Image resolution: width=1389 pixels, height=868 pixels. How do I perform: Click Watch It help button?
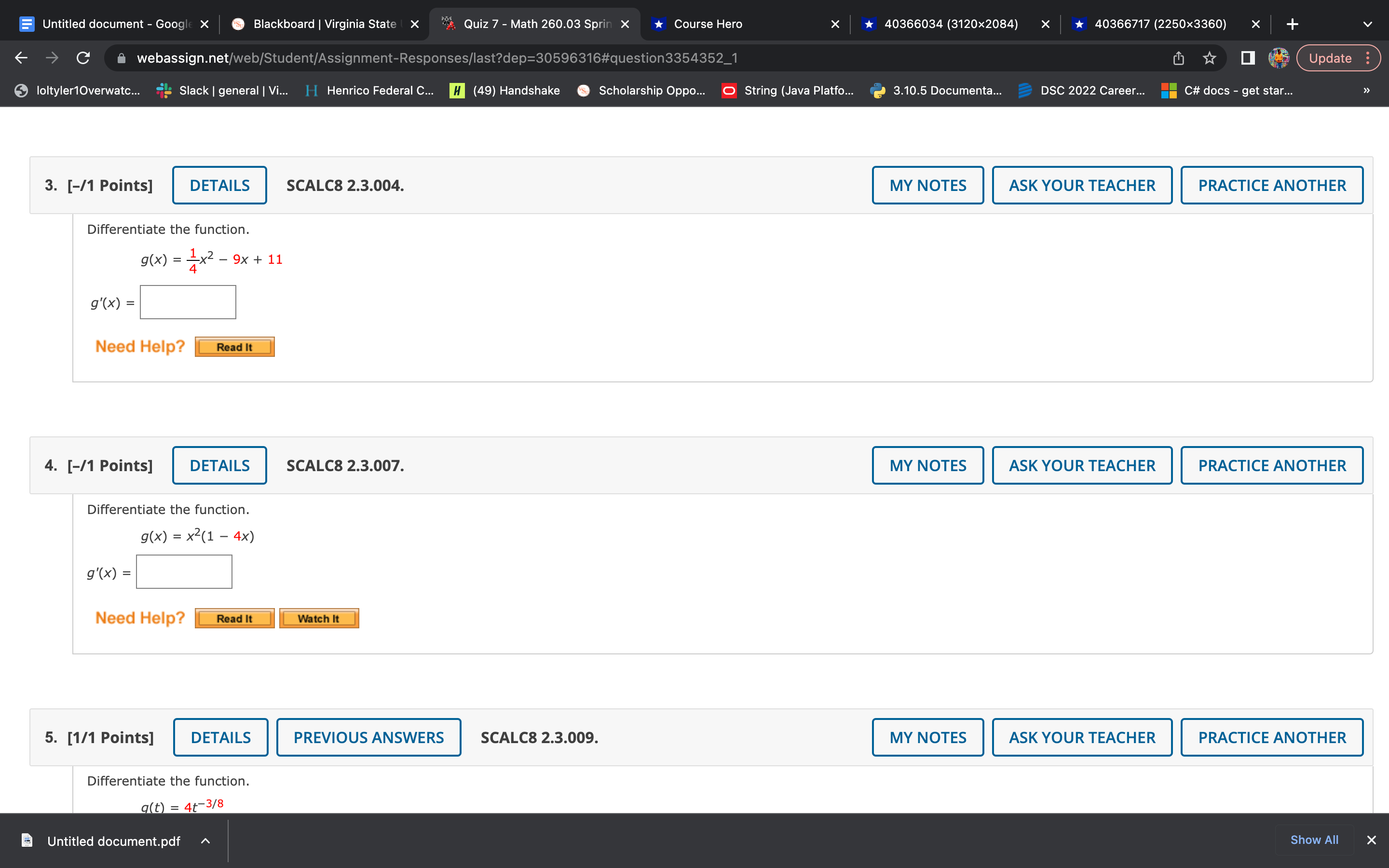(318, 618)
